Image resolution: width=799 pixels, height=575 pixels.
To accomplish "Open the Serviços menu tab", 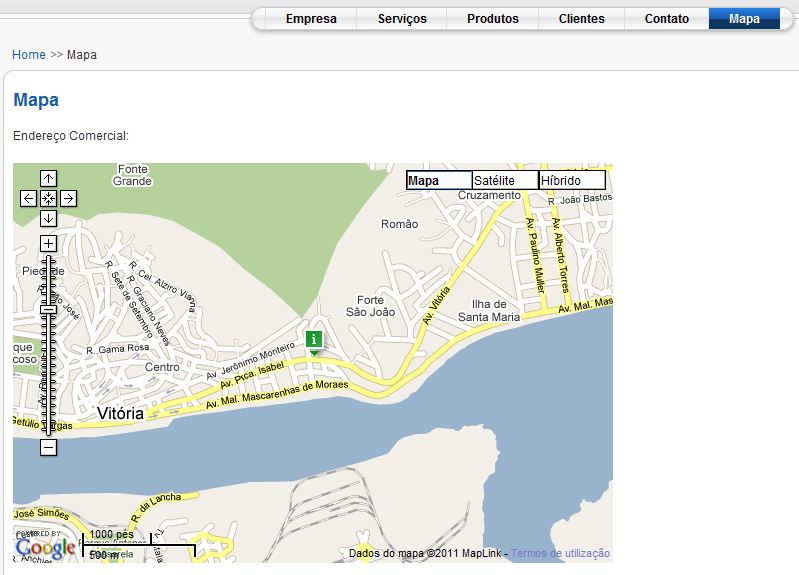I will [x=402, y=19].
